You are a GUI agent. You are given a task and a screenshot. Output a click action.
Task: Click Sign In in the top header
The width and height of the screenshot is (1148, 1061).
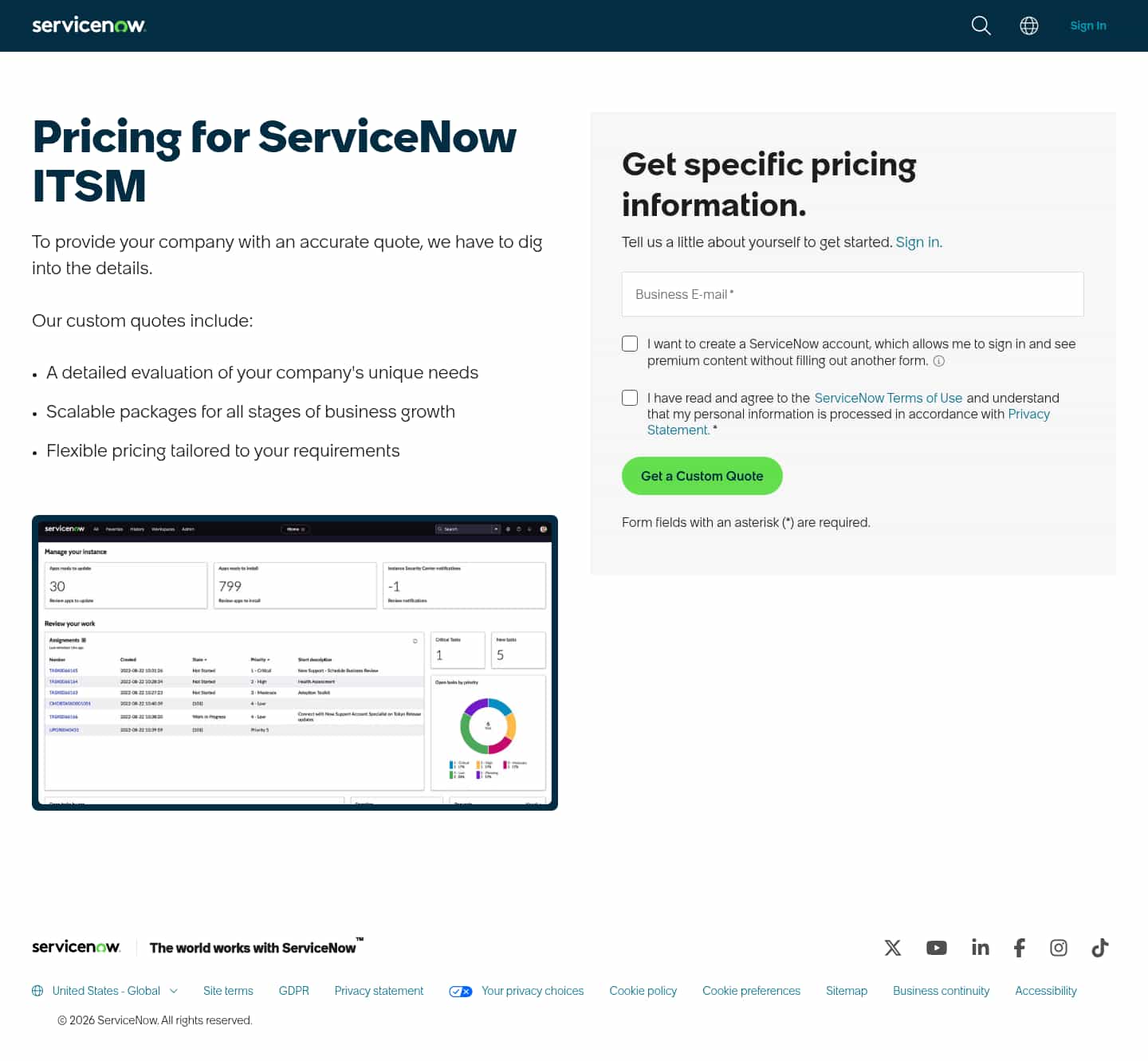(1088, 26)
